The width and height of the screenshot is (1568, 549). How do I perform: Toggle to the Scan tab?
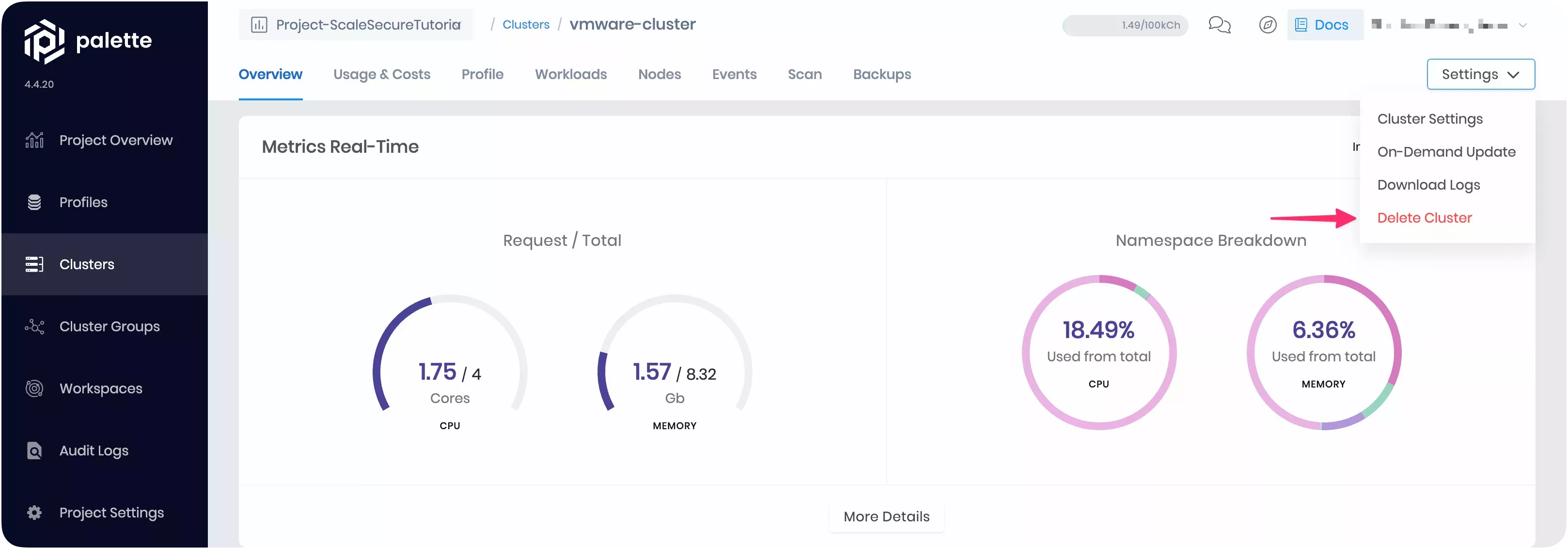coord(805,74)
